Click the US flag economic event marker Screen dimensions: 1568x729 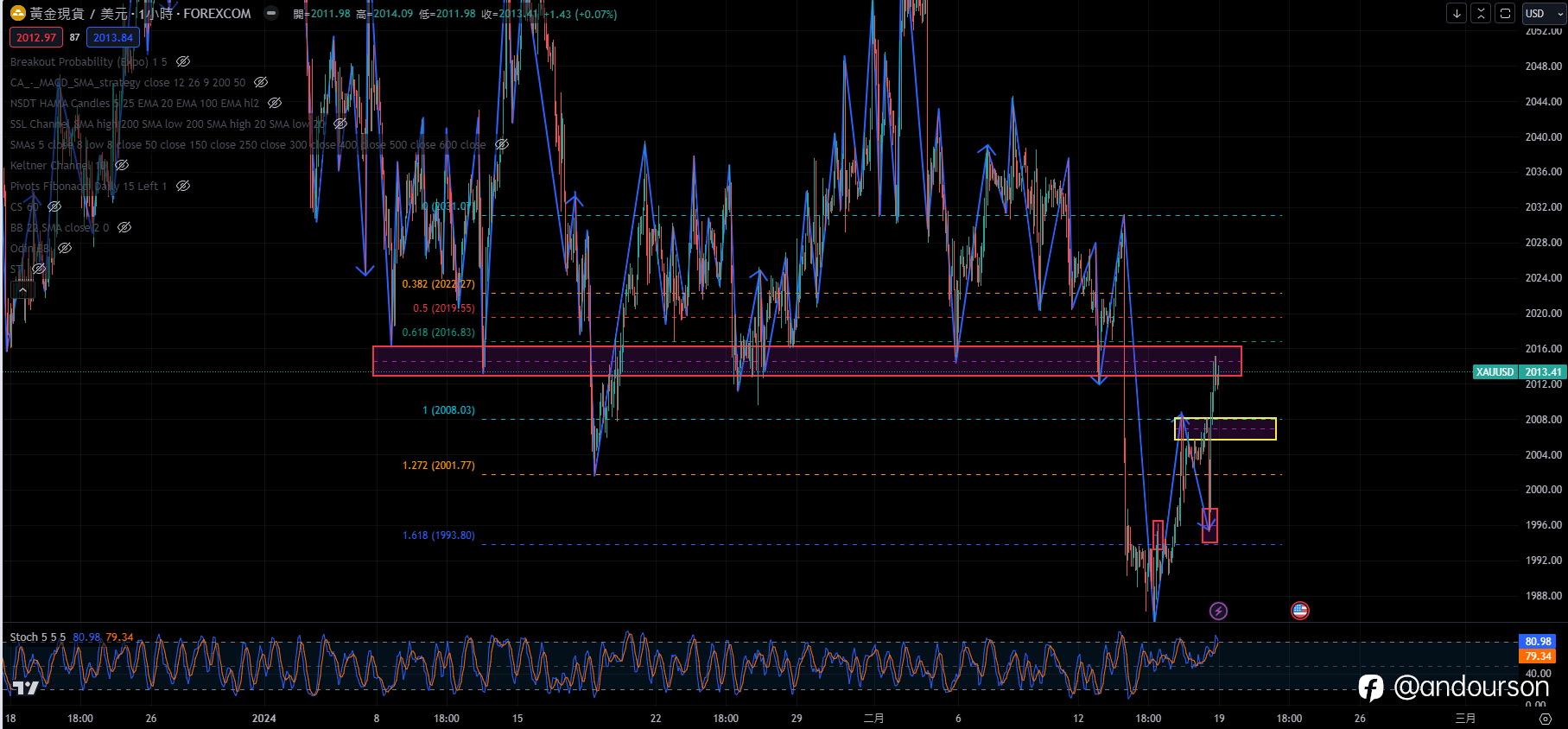[1300, 612]
